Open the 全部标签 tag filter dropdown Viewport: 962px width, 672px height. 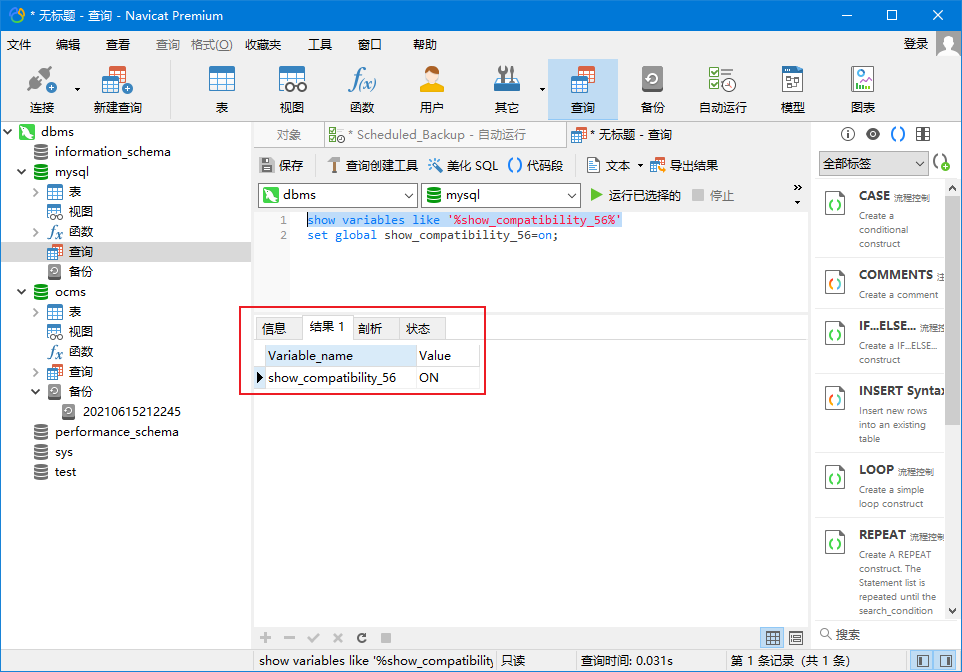coord(874,163)
